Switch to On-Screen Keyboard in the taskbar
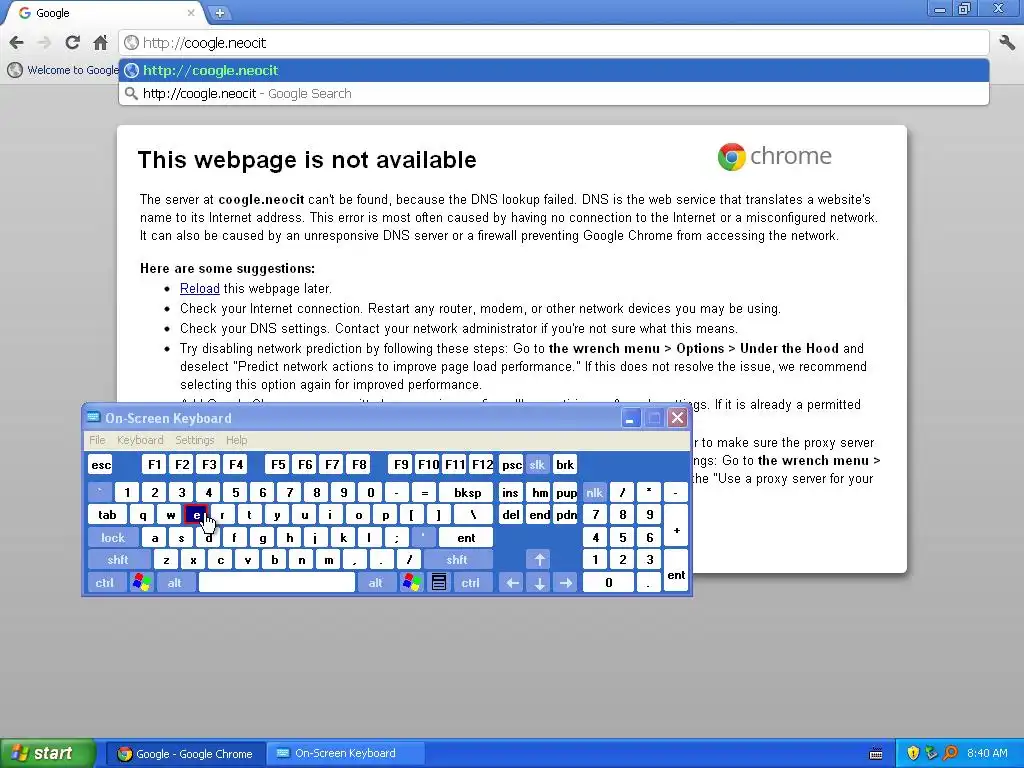The image size is (1024, 768). click(x=345, y=754)
